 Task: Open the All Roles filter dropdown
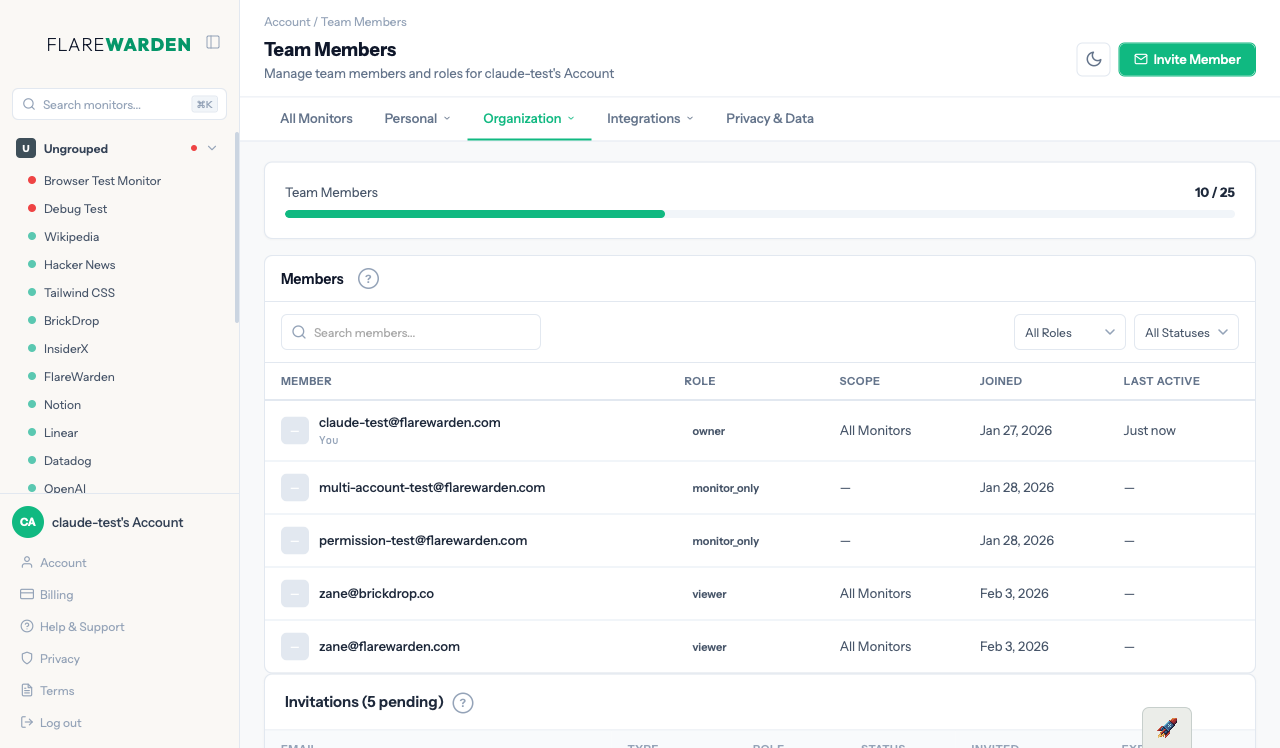[x=1069, y=333]
